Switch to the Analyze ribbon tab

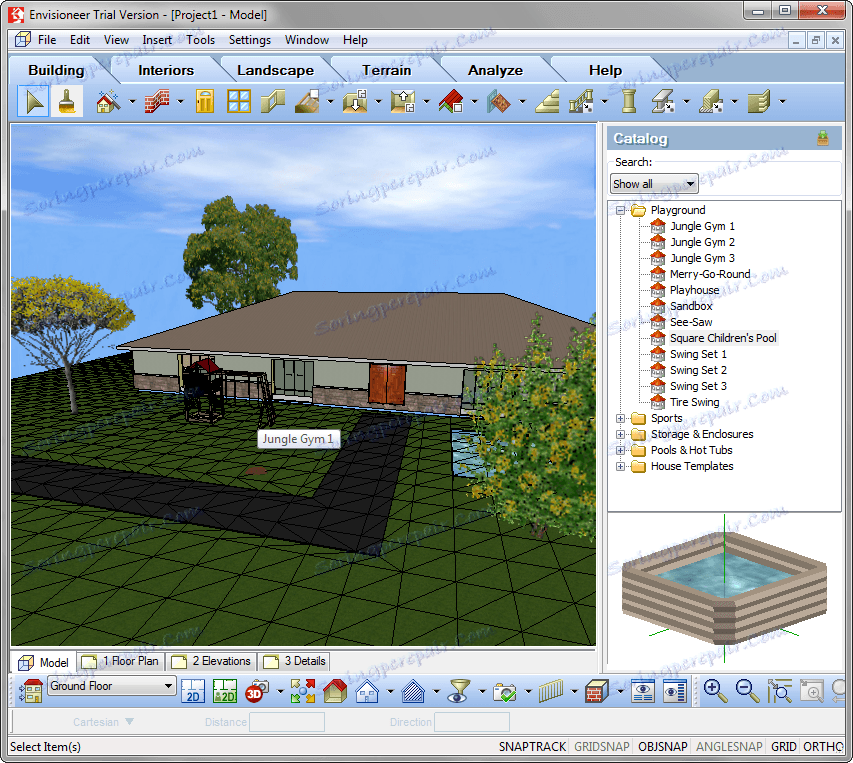click(x=495, y=70)
